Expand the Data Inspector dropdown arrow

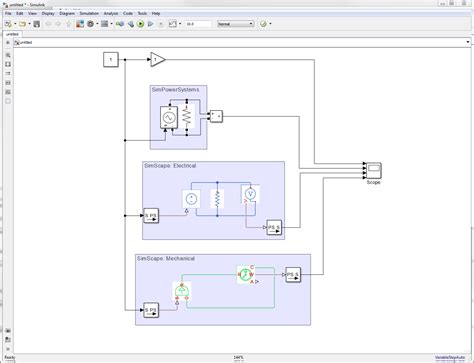click(180, 24)
